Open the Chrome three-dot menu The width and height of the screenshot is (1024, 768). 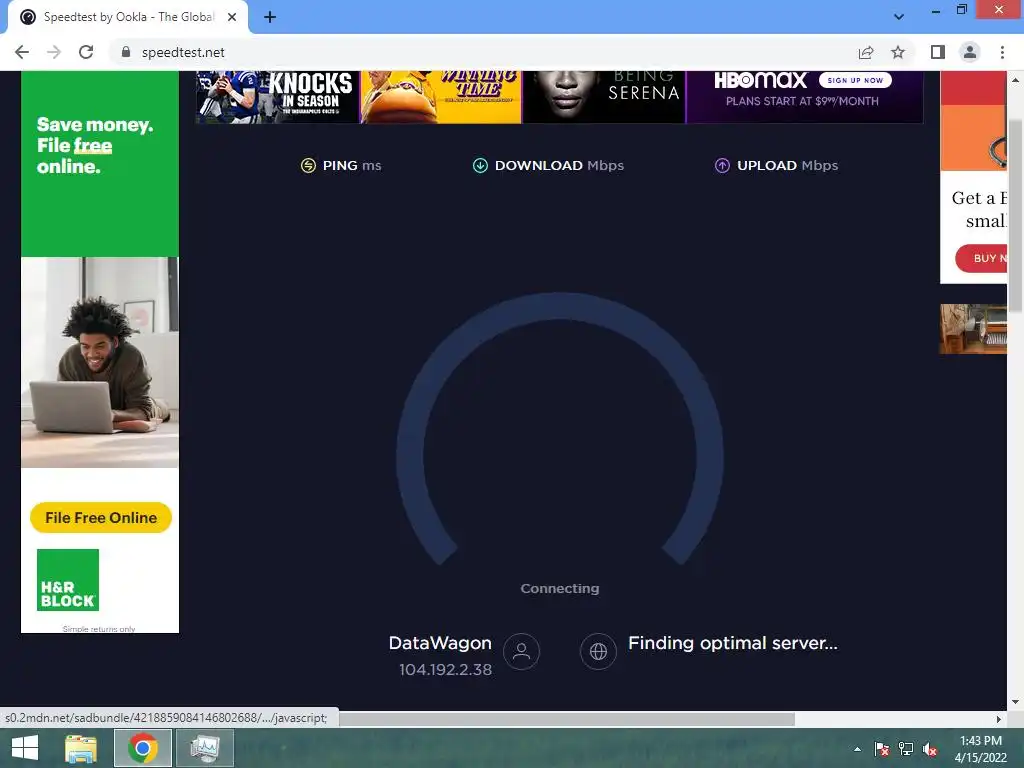coord(1002,52)
